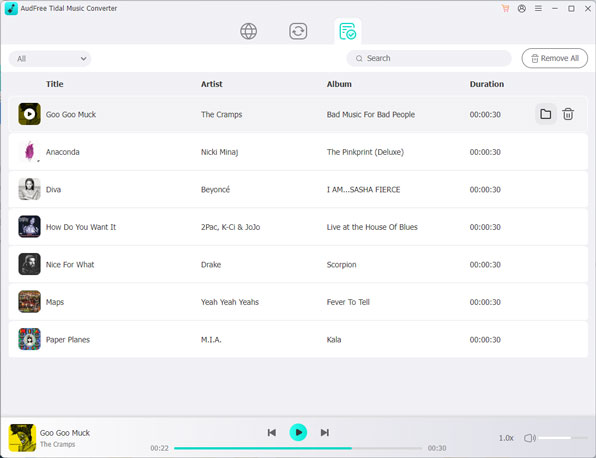The height and width of the screenshot is (458, 596).
Task: Sort by the Album column header
Action: pyautogui.click(x=339, y=84)
